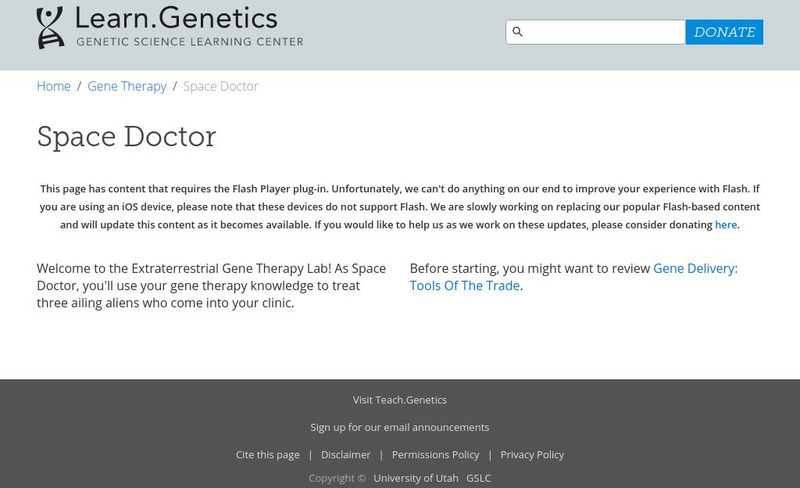Visit the Teach.Genetics footer link
This screenshot has height=488, width=800.
point(400,400)
